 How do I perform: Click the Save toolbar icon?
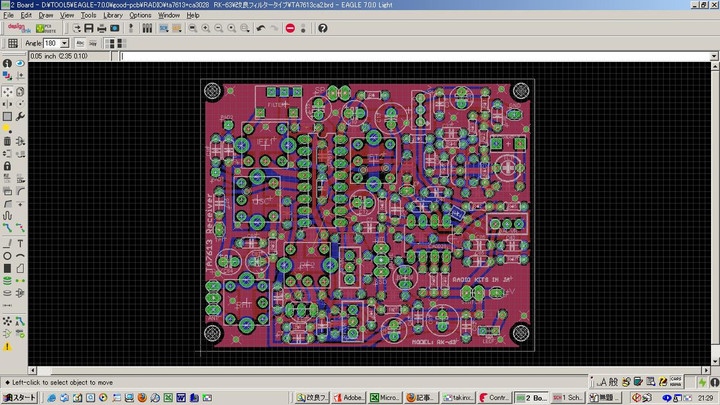88,29
